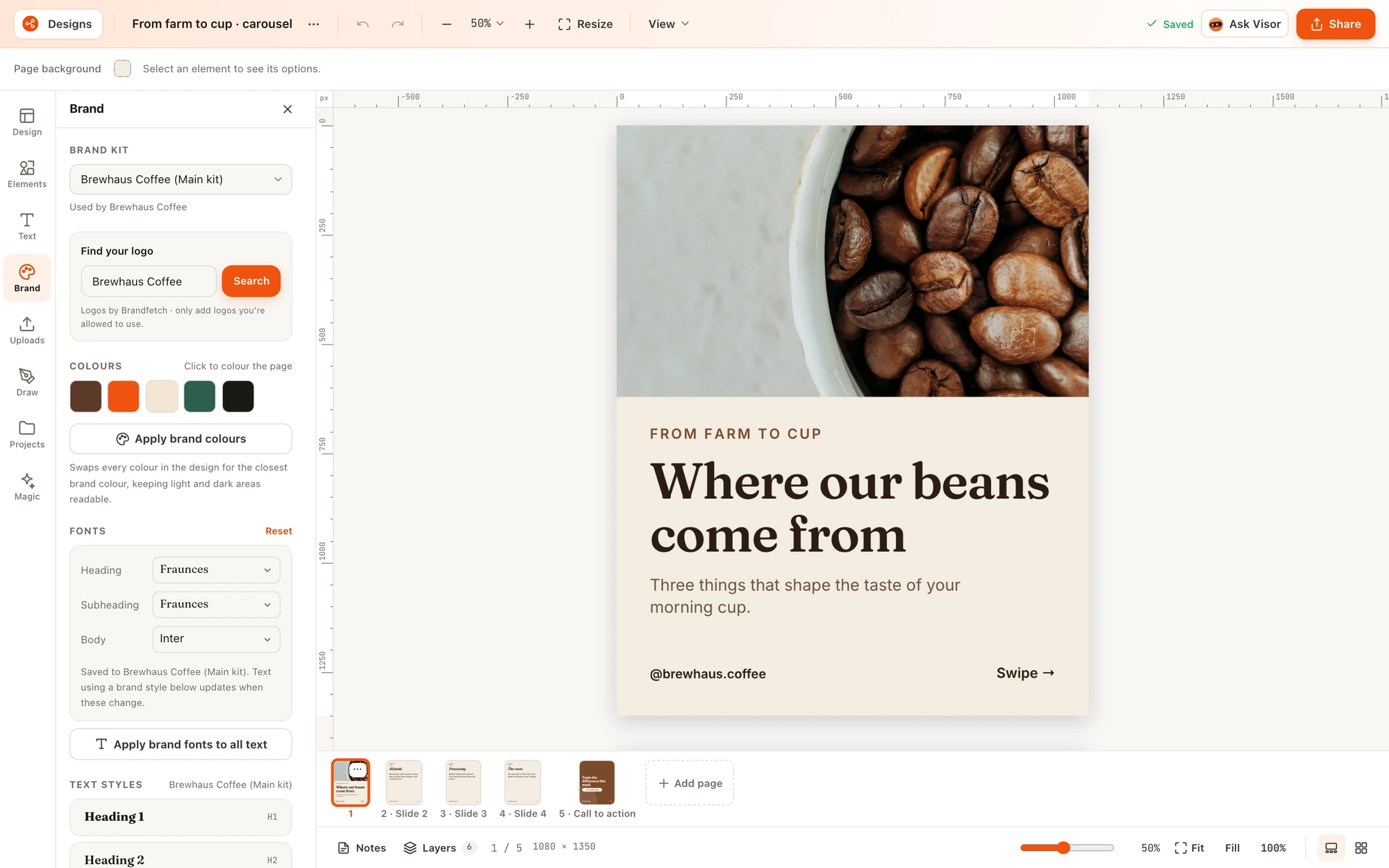Click the Share button
This screenshot has height=868, width=1389.
click(1336, 24)
